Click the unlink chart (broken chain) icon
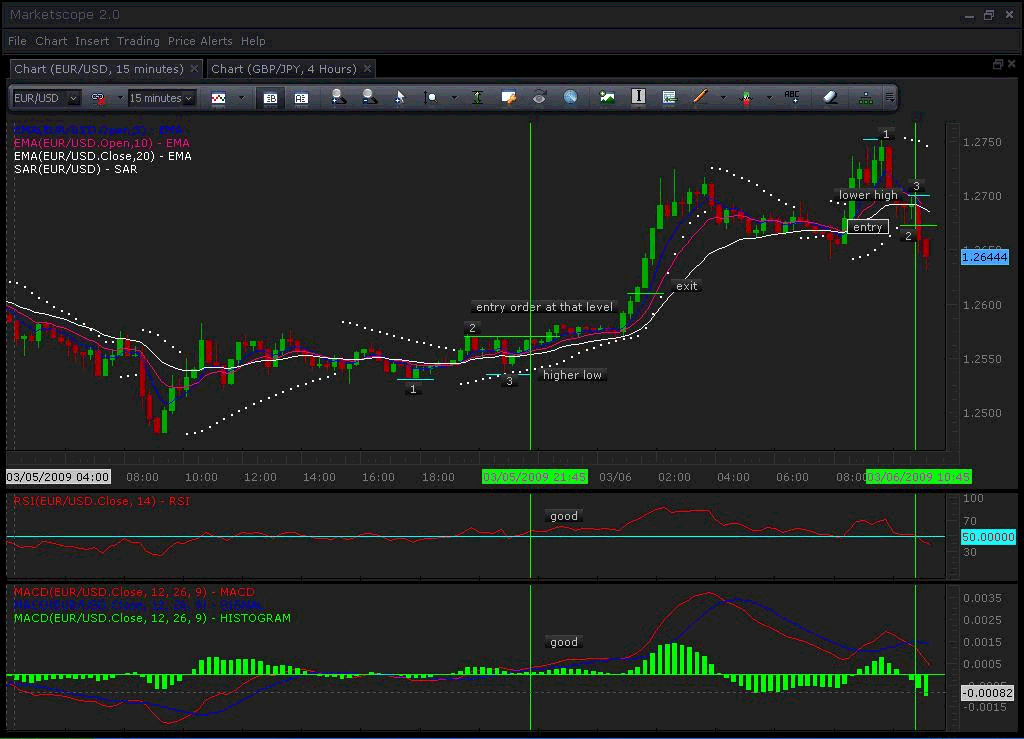This screenshot has height=739, width=1024. (x=98, y=98)
